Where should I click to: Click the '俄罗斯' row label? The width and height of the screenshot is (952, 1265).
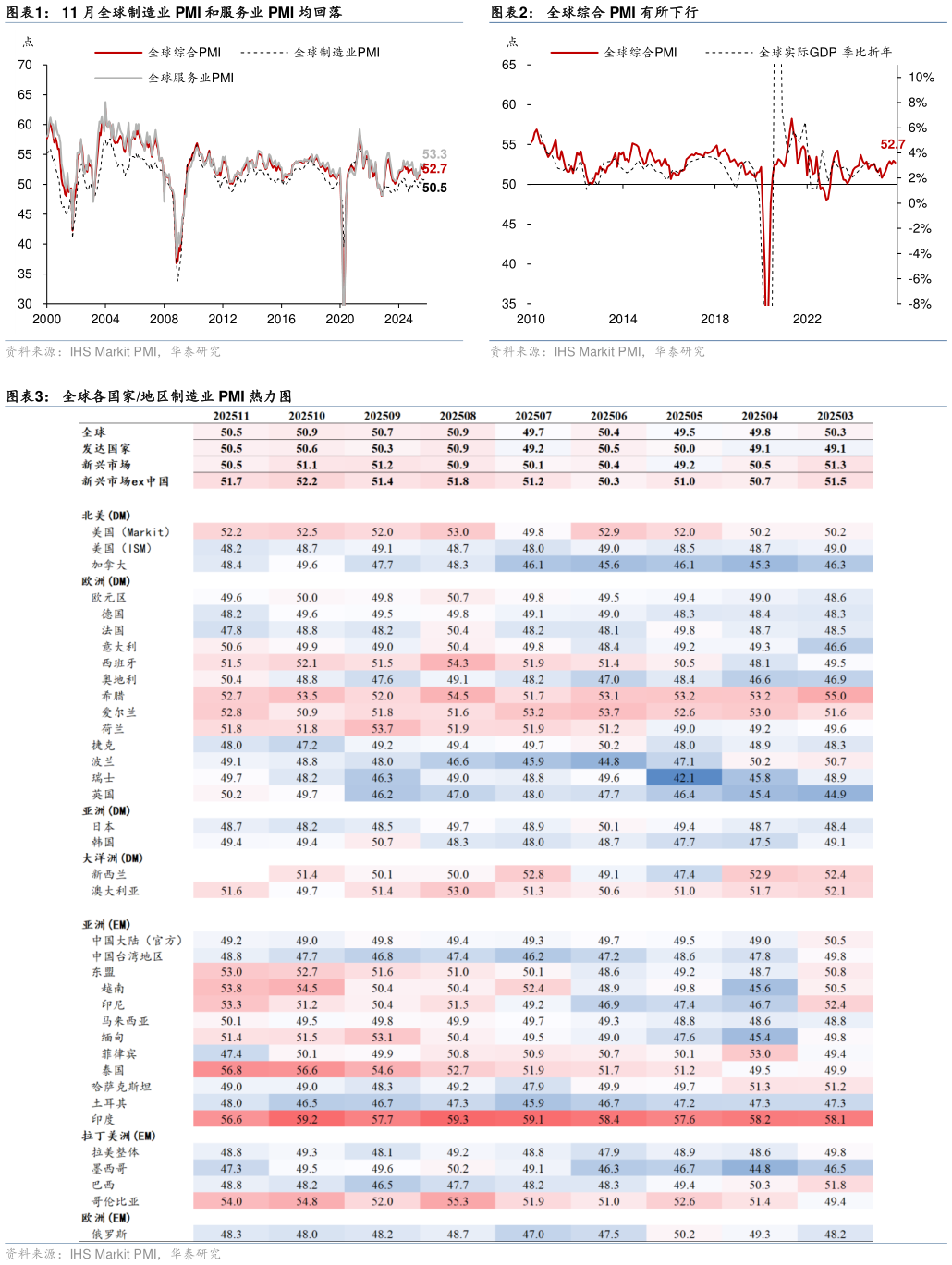(x=109, y=1234)
